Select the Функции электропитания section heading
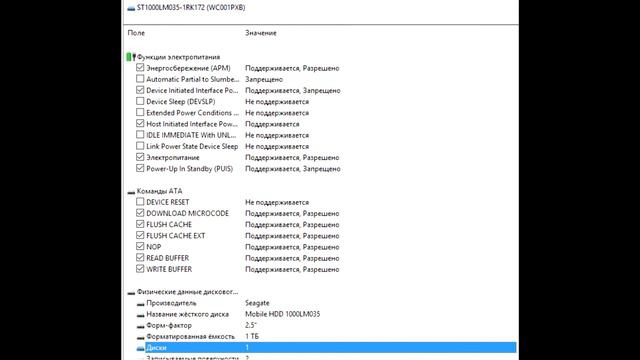 pos(178,57)
